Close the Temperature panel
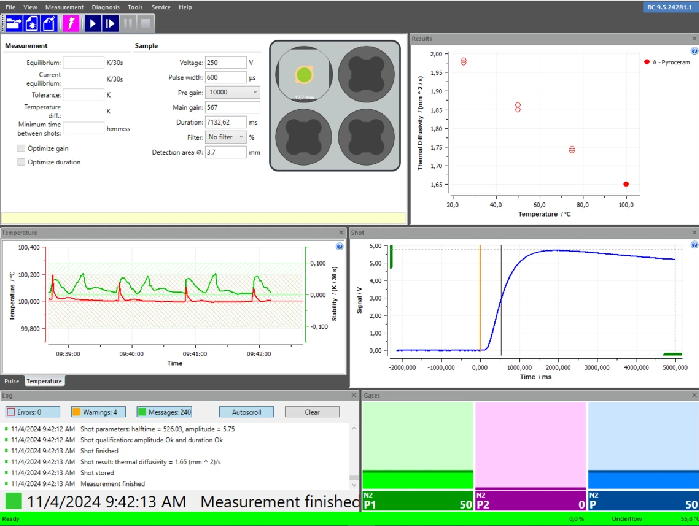This screenshot has height=526, width=699. pyautogui.click(x=341, y=233)
